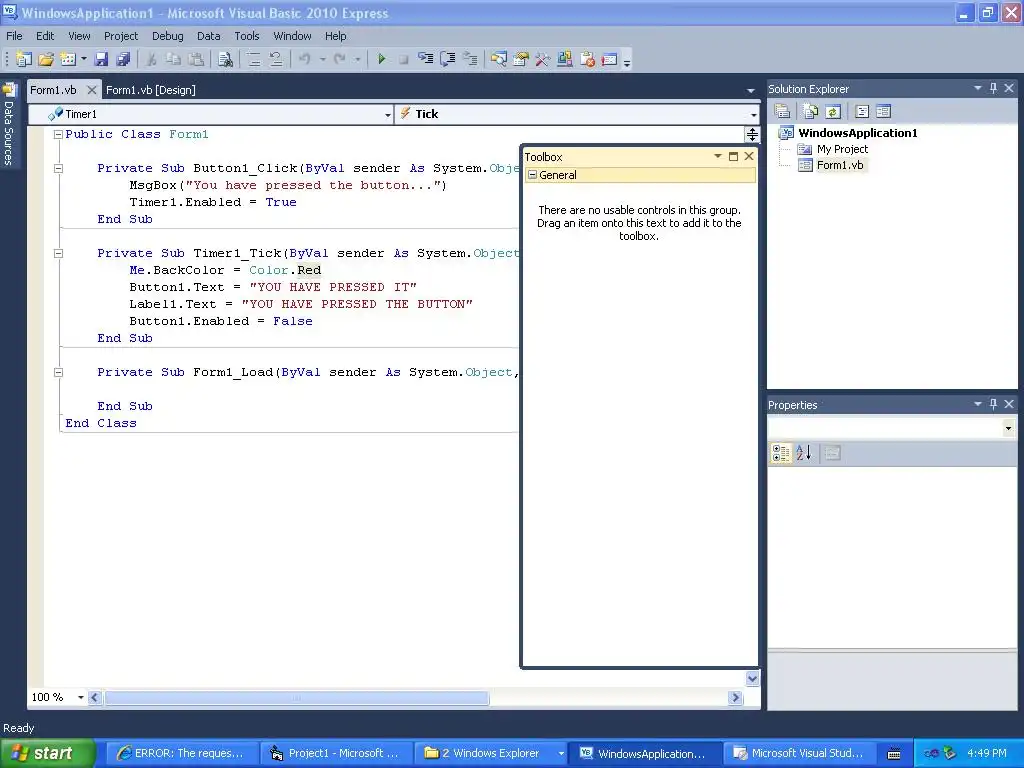This screenshot has width=1024, height=768.
Task: Switch to Project1 - Microsoft taskbar item
Action: click(336, 753)
